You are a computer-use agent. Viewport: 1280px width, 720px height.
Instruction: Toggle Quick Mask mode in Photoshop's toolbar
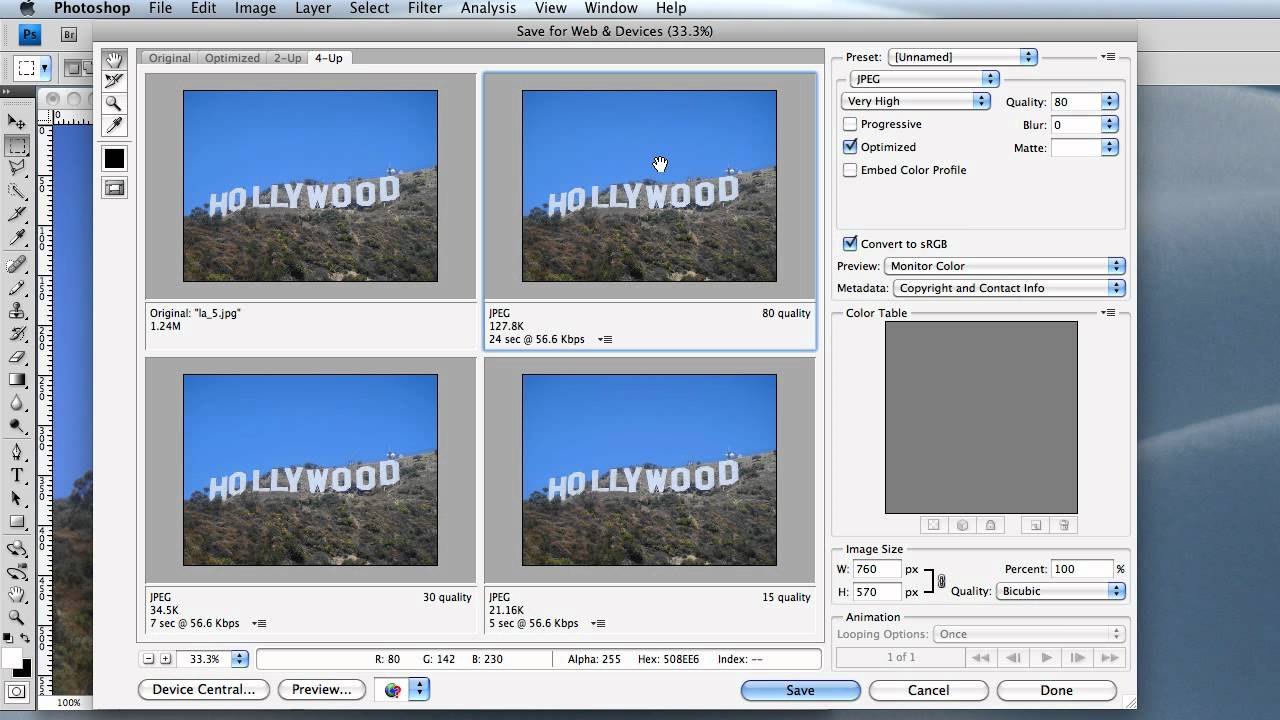click(x=17, y=691)
